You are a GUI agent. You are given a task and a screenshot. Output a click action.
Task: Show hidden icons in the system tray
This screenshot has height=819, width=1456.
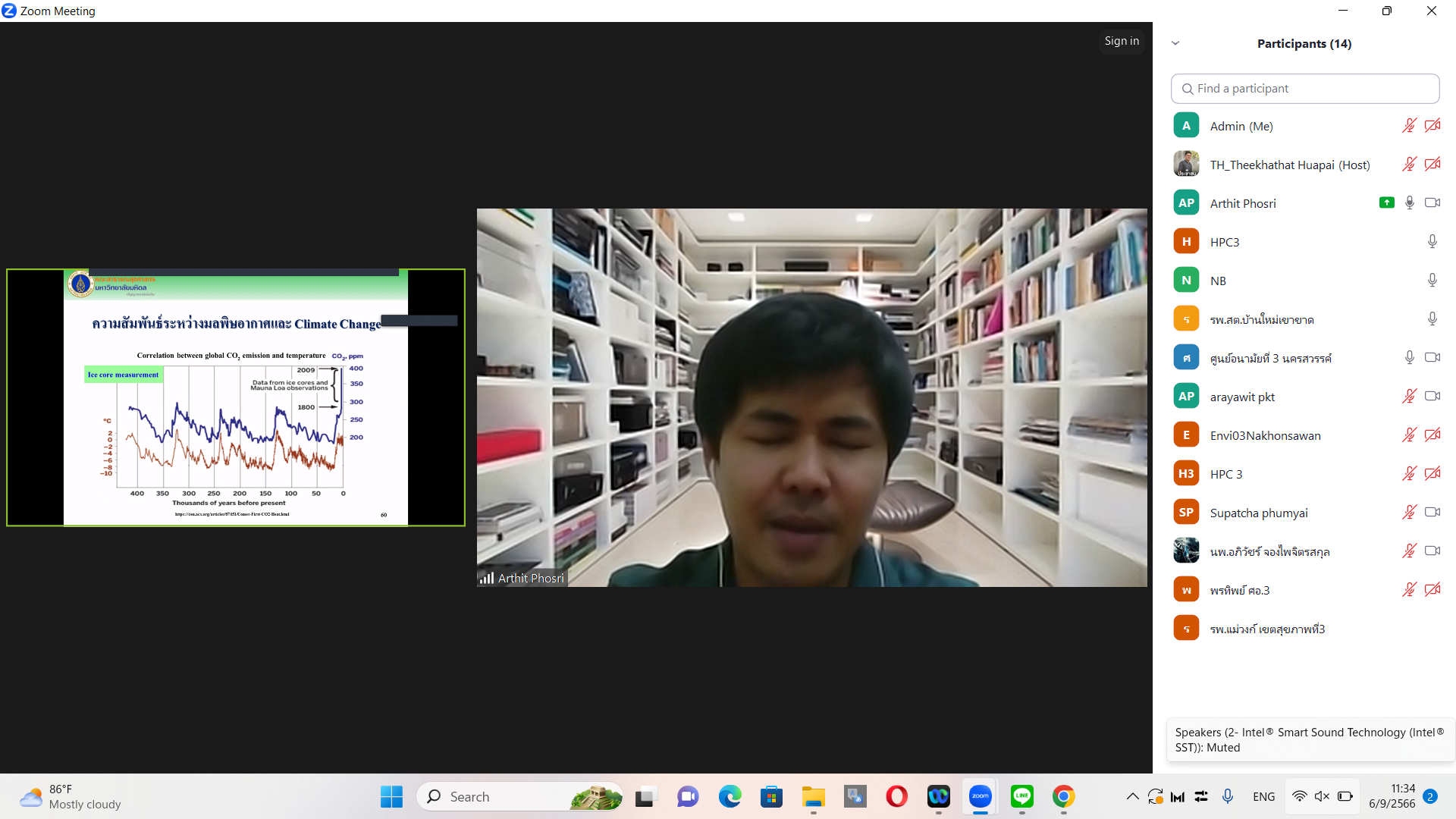click(1132, 796)
